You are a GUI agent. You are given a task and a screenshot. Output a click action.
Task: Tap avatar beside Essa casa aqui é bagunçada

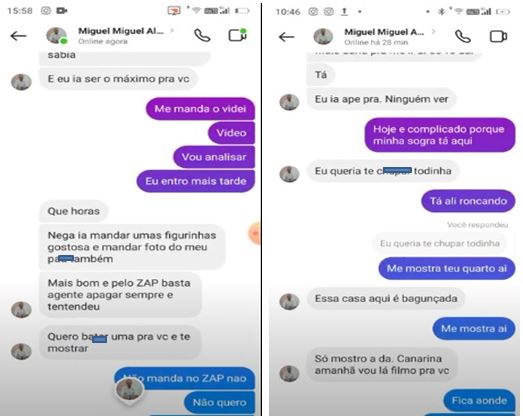coord(289,302)
